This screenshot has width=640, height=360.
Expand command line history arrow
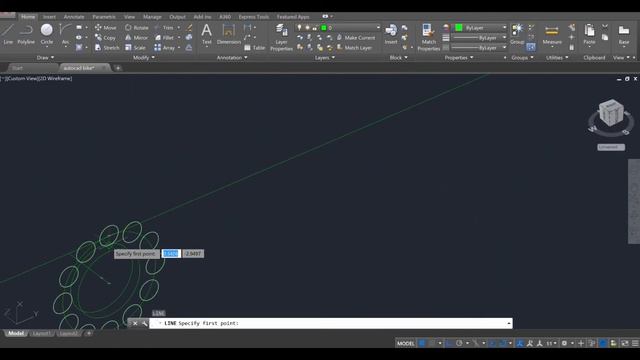pos(509,323)
